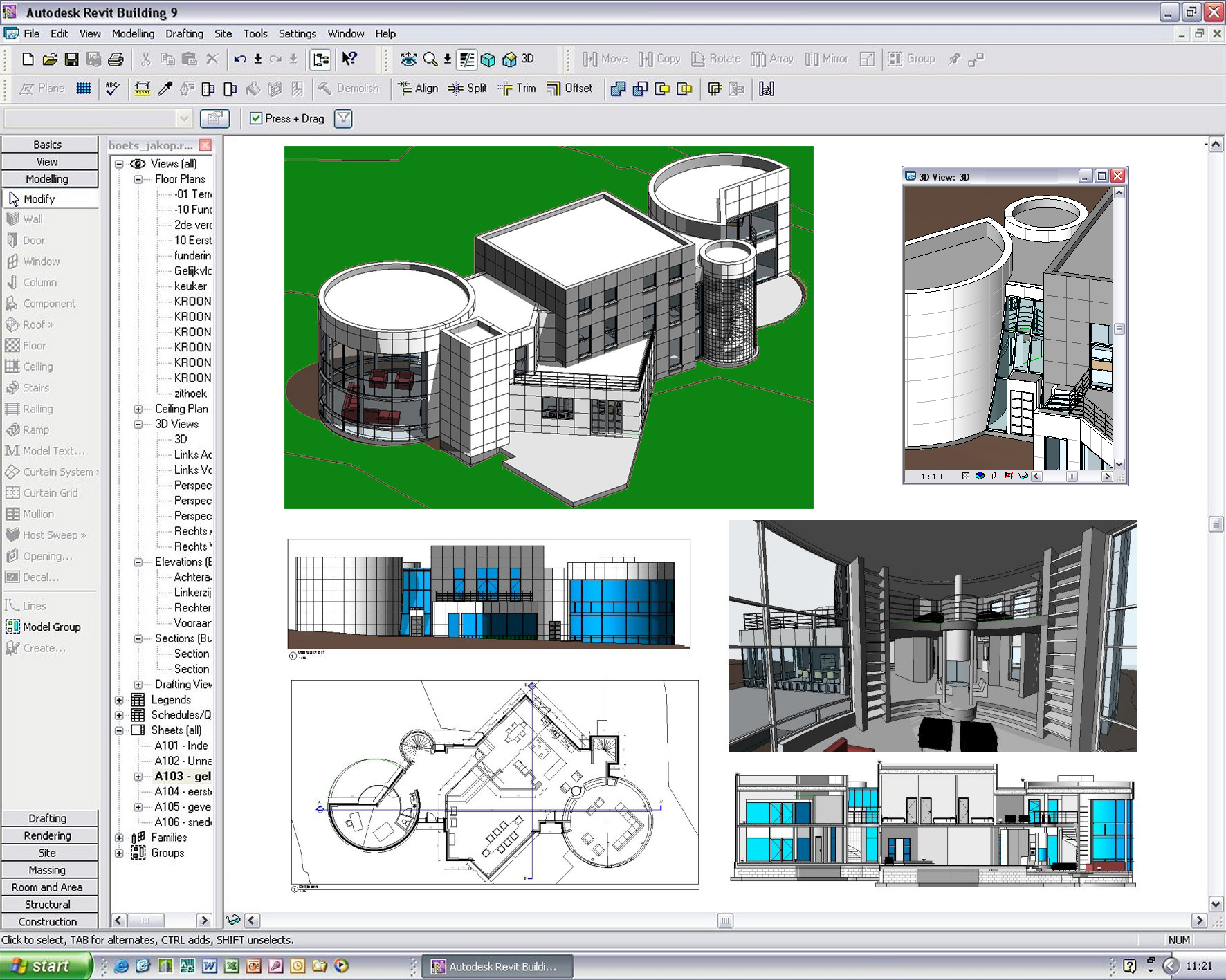Image resolution: width=1226 pixels, height=980 pixels.
Task: Click the spelling check icon
Action: (112, 89)
